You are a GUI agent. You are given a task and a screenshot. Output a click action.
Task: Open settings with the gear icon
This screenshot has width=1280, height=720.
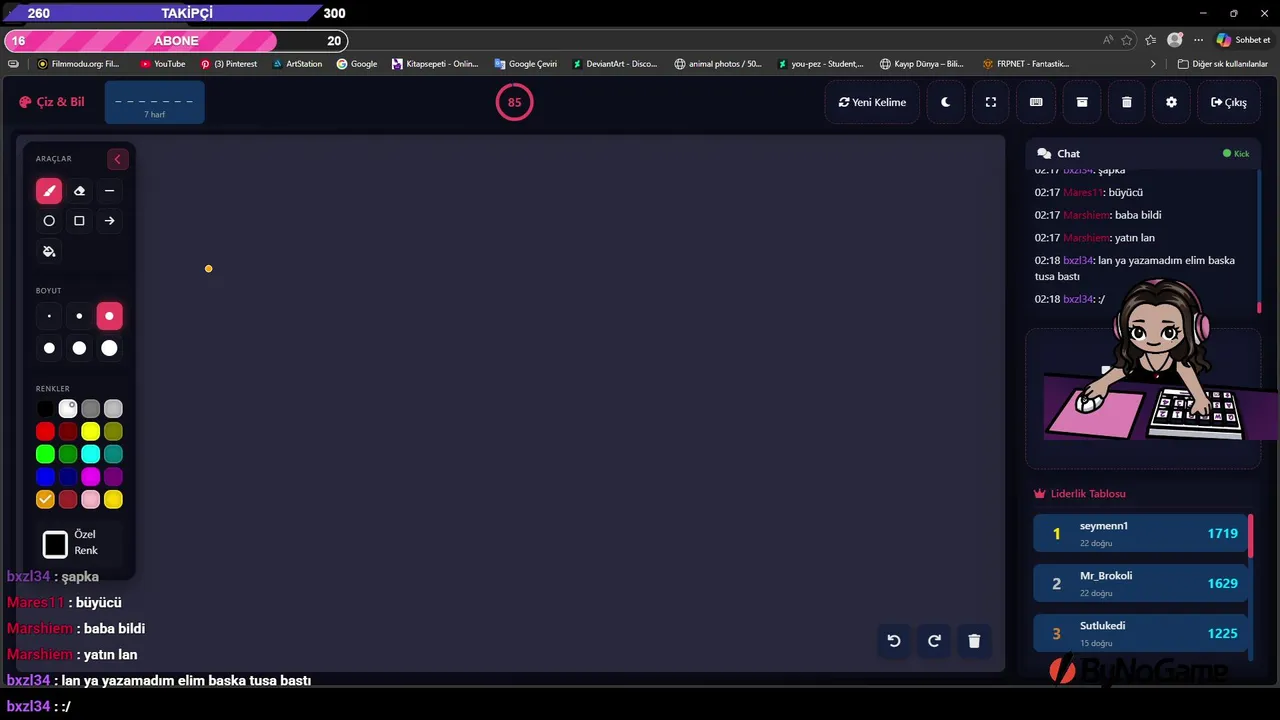[1172, 102]
